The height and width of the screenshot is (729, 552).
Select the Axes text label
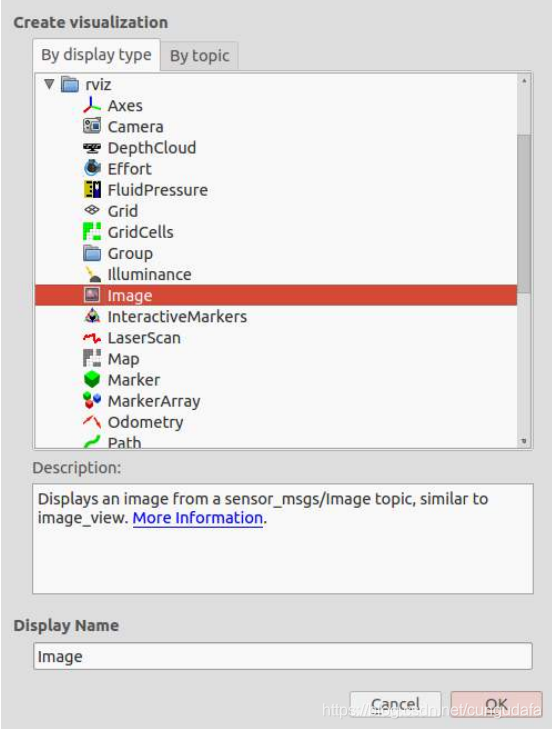tap(125, 106)
